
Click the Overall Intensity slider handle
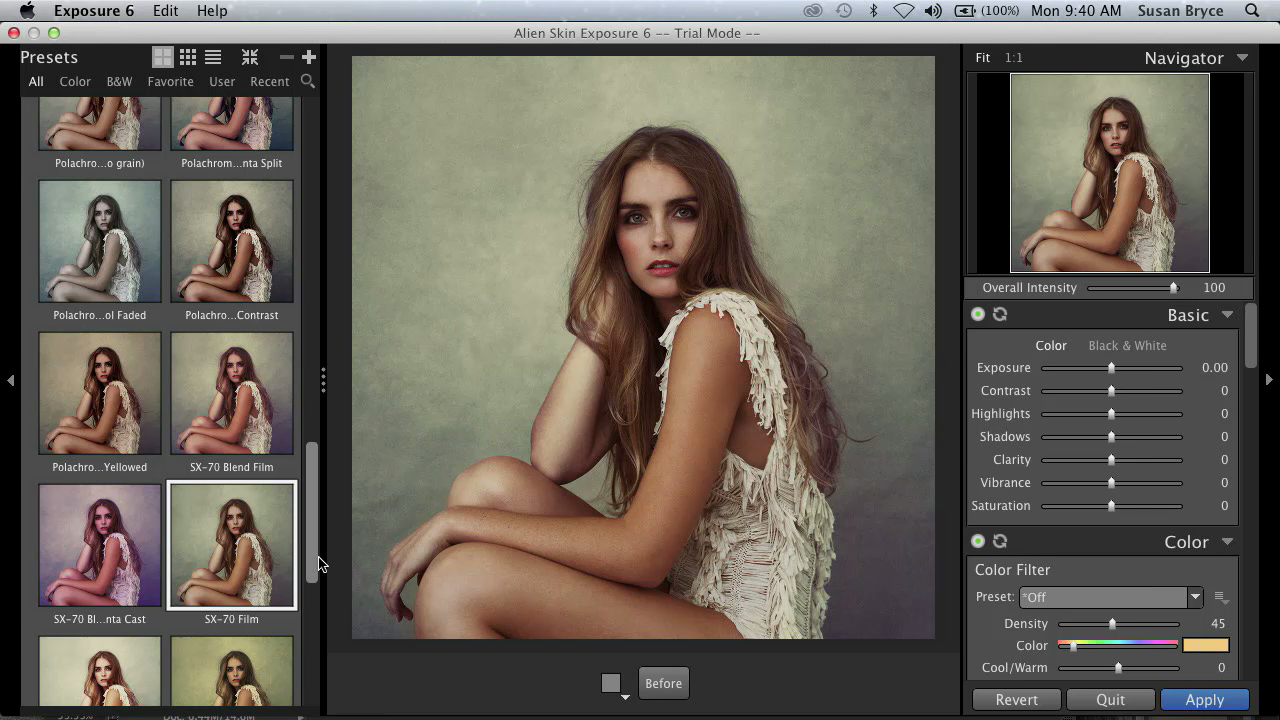tap(1174, 288)
